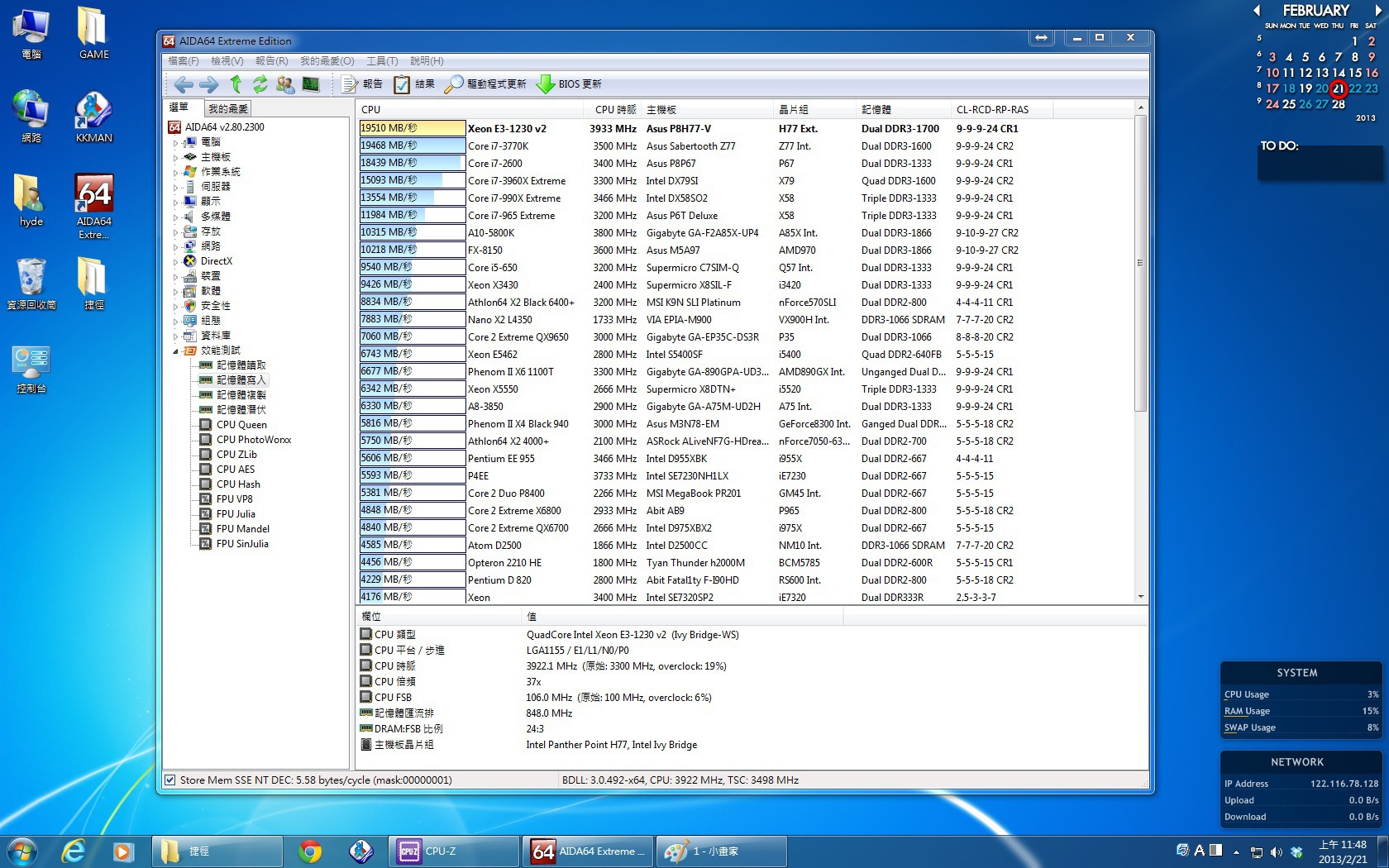
Task: Open the 報告(R) menu
Action: coord(272,61)
